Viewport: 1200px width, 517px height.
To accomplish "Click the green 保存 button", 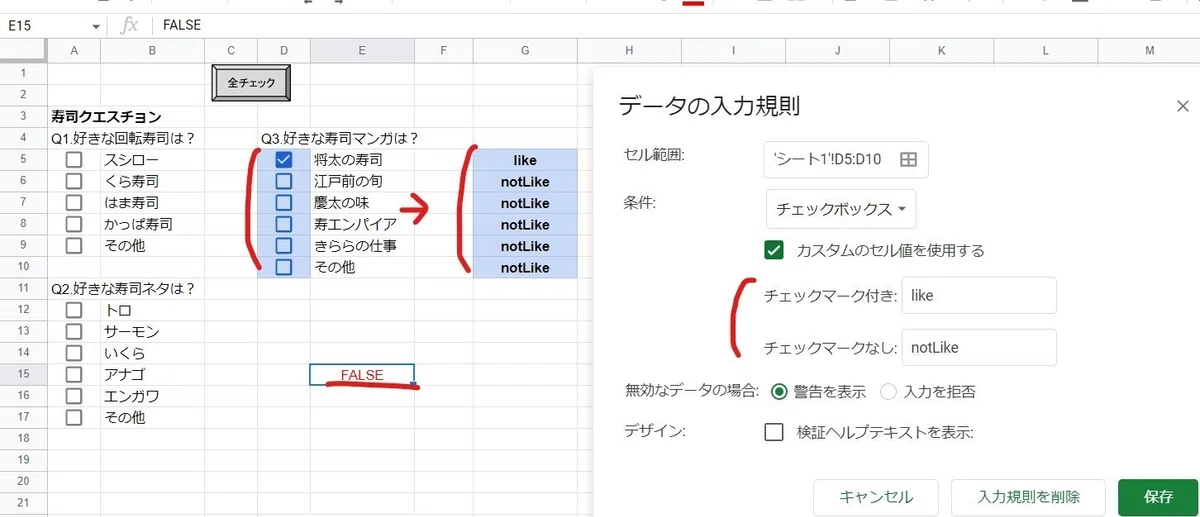I will 1158,497.
